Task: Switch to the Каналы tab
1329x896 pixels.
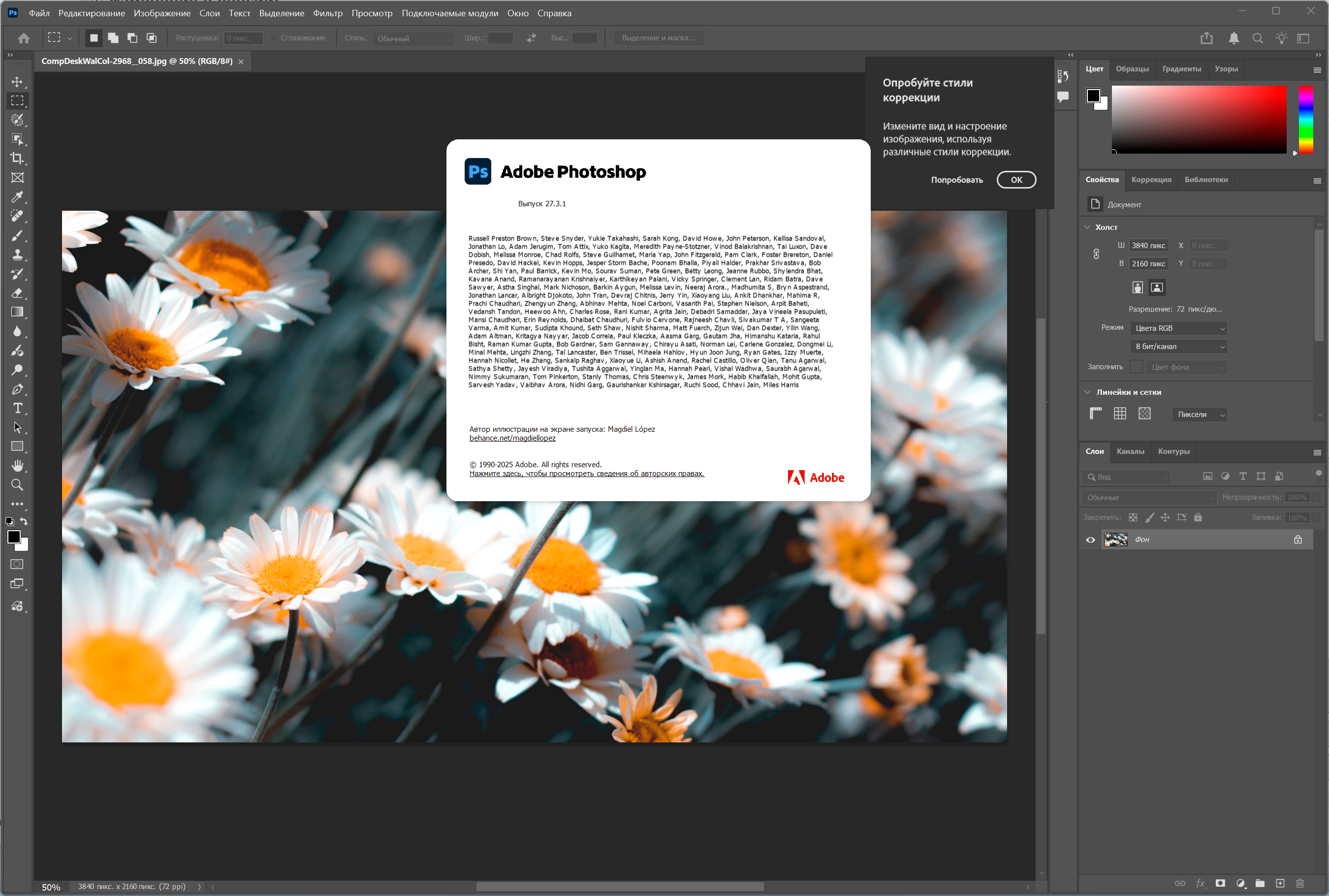Action: click(x=1130, y=451)
